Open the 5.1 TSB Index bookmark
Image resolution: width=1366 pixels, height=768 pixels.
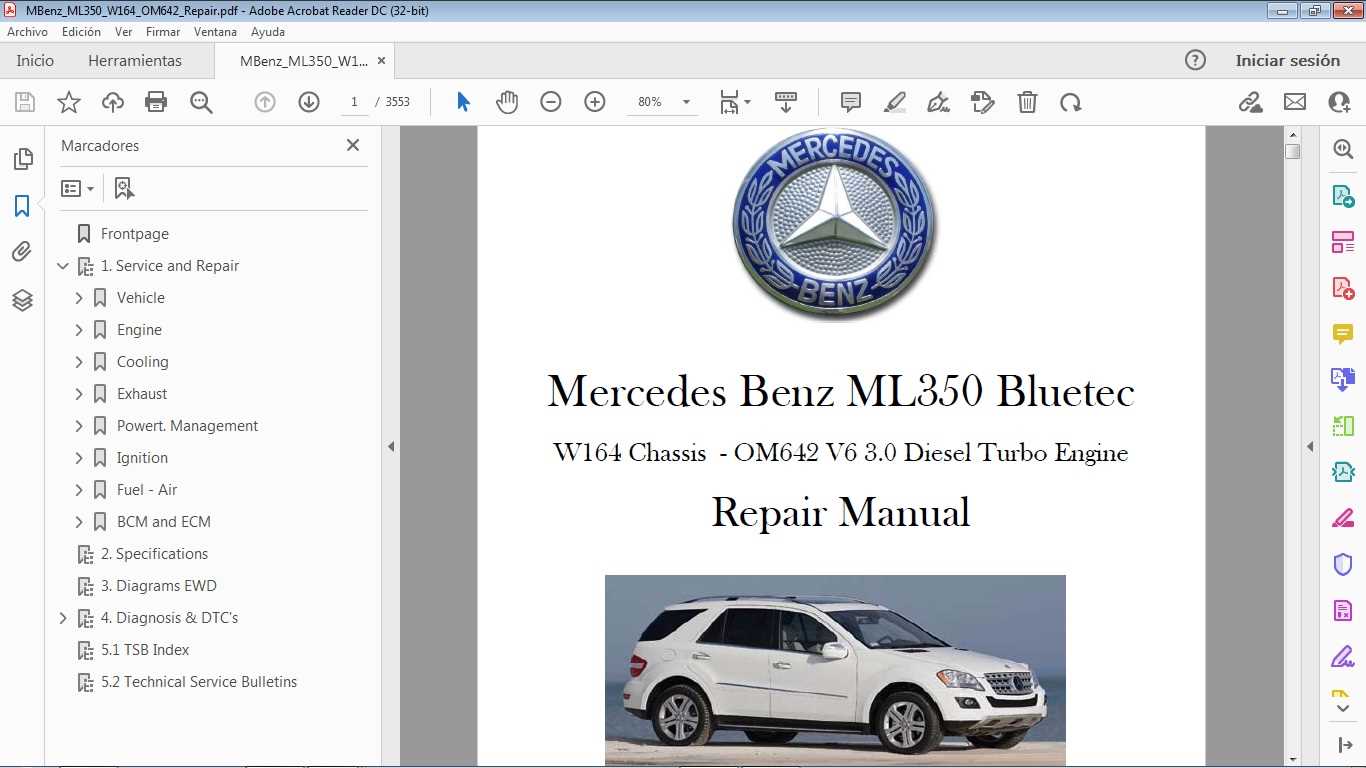(145, 650)
